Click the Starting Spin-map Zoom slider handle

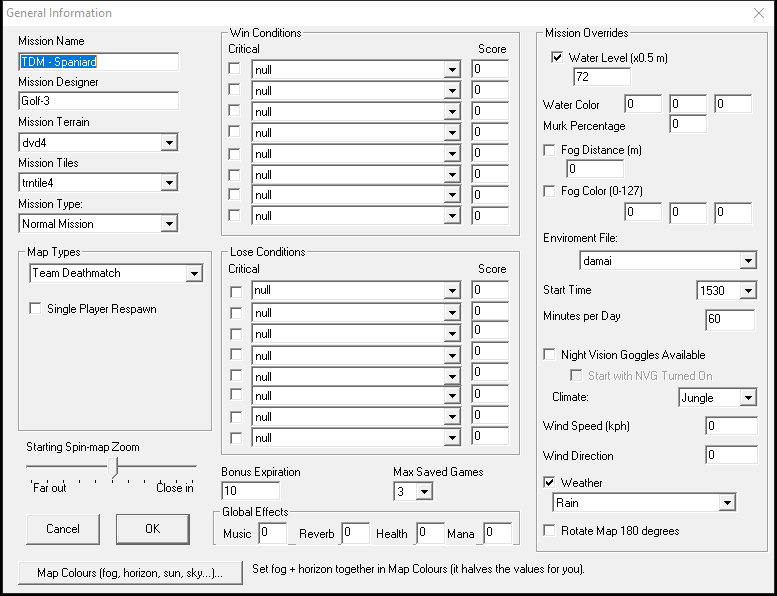coord(113,467)
